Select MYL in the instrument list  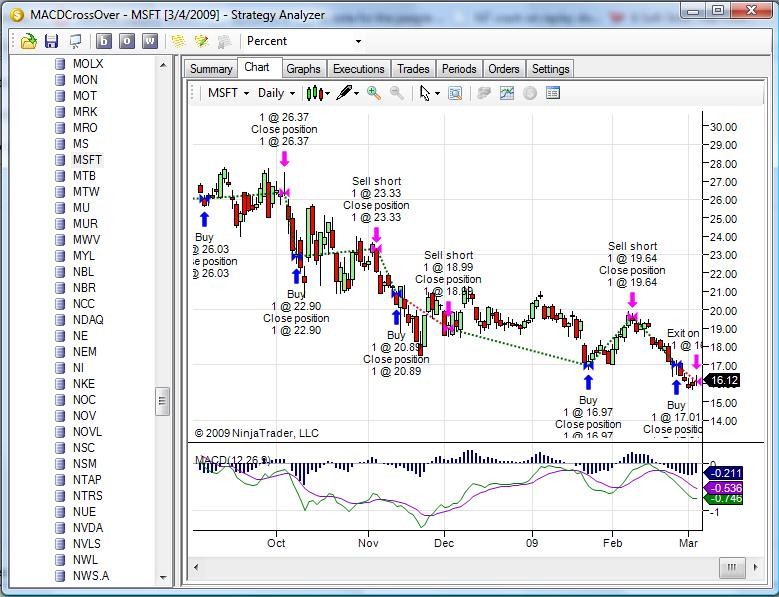click(83, 255)
